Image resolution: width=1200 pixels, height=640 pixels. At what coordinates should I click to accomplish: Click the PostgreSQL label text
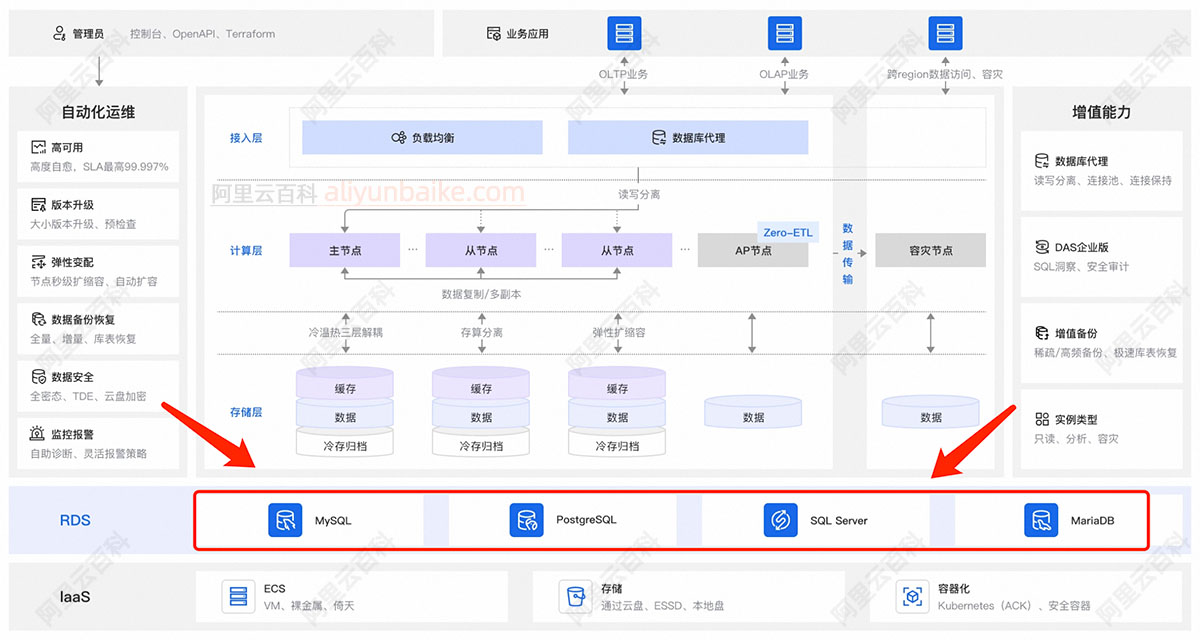pyautogui.click(x=586, y=521)
